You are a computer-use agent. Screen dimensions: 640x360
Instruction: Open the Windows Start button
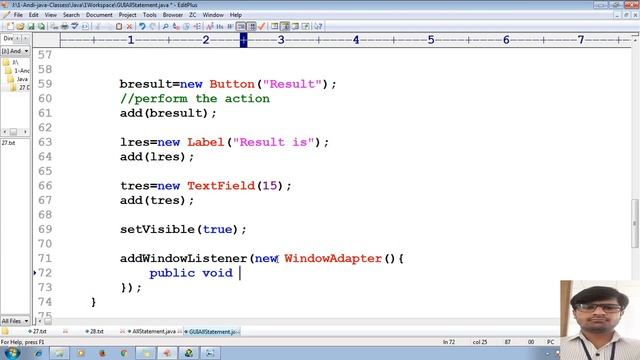pos(12,353)
